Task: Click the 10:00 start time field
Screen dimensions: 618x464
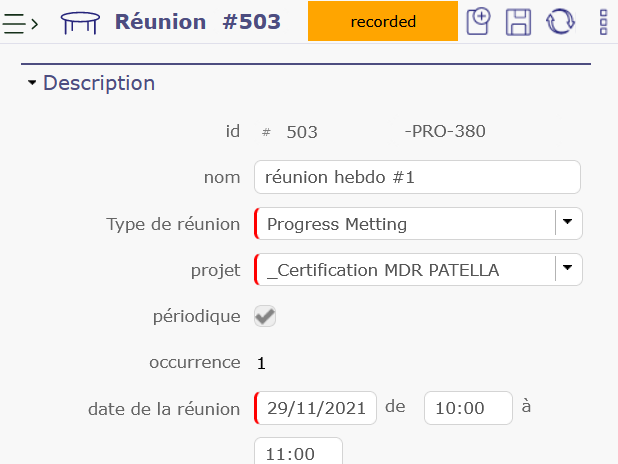Action: pyautogui.click(x=468, y=408)
